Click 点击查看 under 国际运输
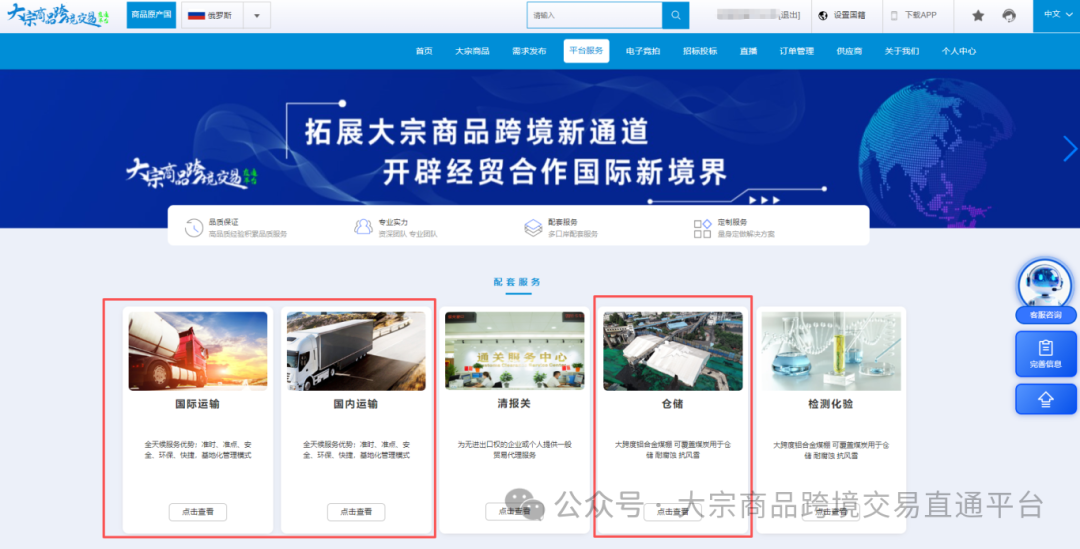This screenshot has width=1080, height=549. click(x=198, y=512)
